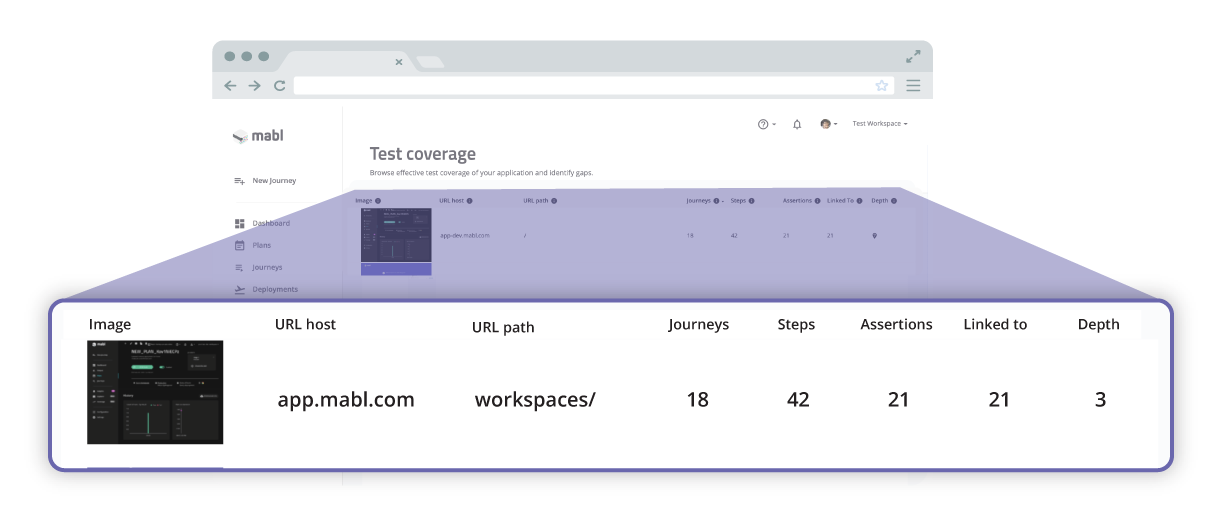Viewport: 1224px width, 528px height.
Task: Click app-dev.mabl.com host in table row
Action: (465, 235)
